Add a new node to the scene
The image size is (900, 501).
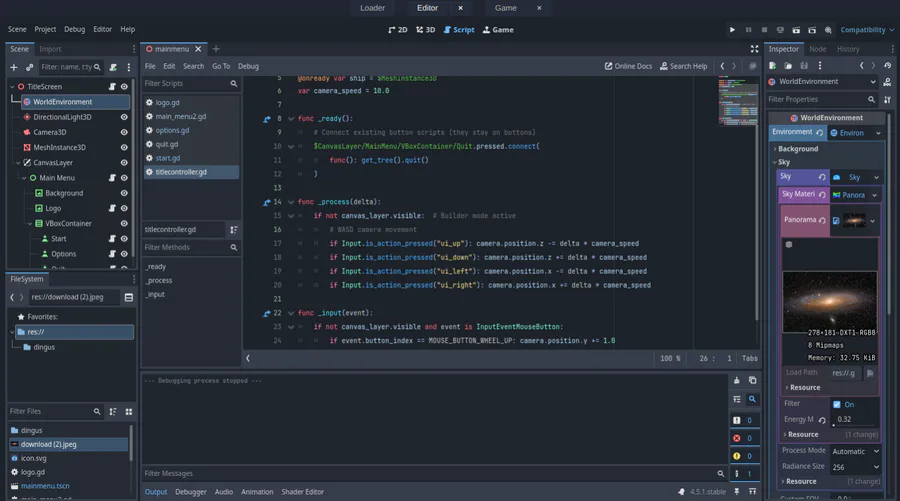[14, 67]
